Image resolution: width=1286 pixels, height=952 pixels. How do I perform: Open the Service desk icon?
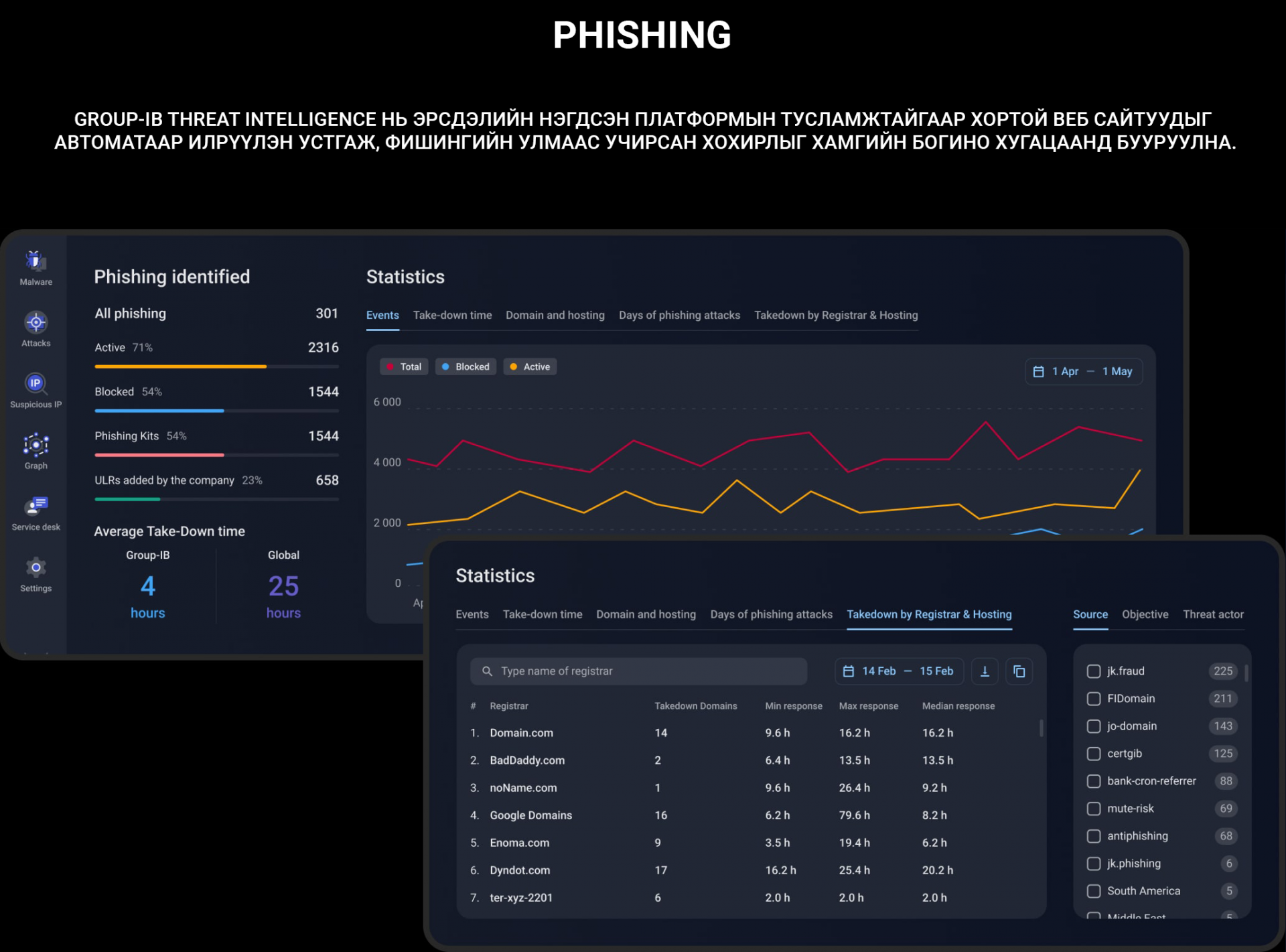coord(35,506)
